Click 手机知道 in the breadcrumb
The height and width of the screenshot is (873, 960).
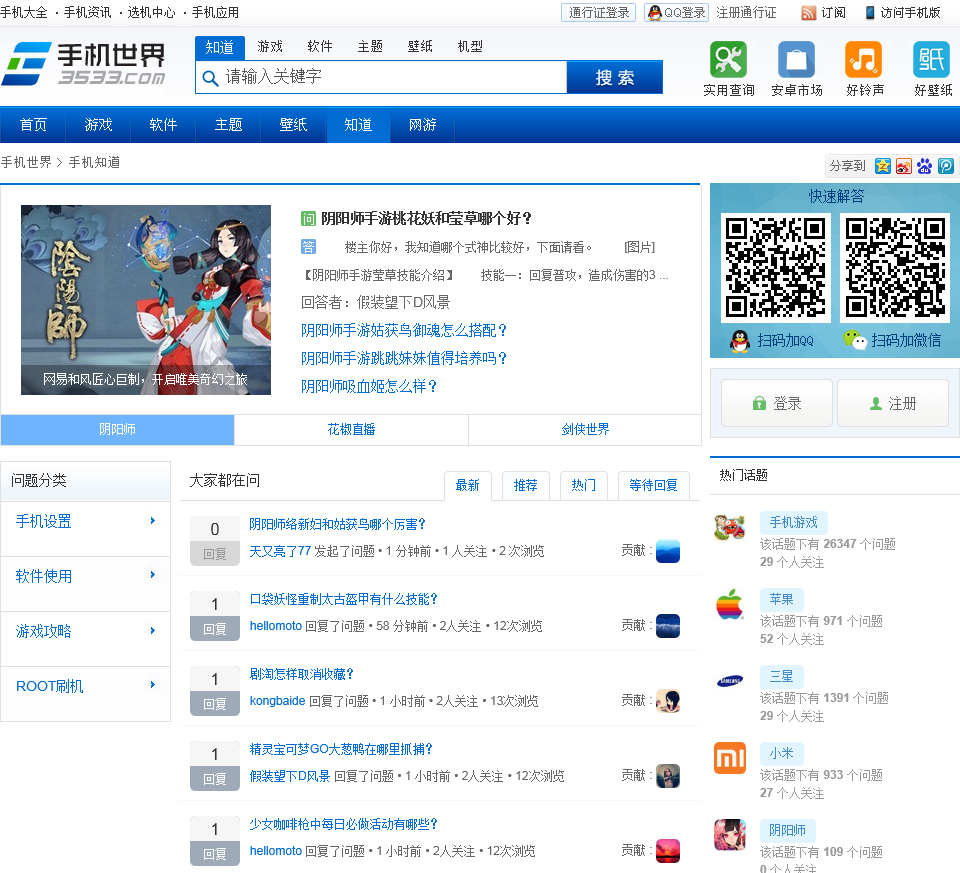[94, 162]
